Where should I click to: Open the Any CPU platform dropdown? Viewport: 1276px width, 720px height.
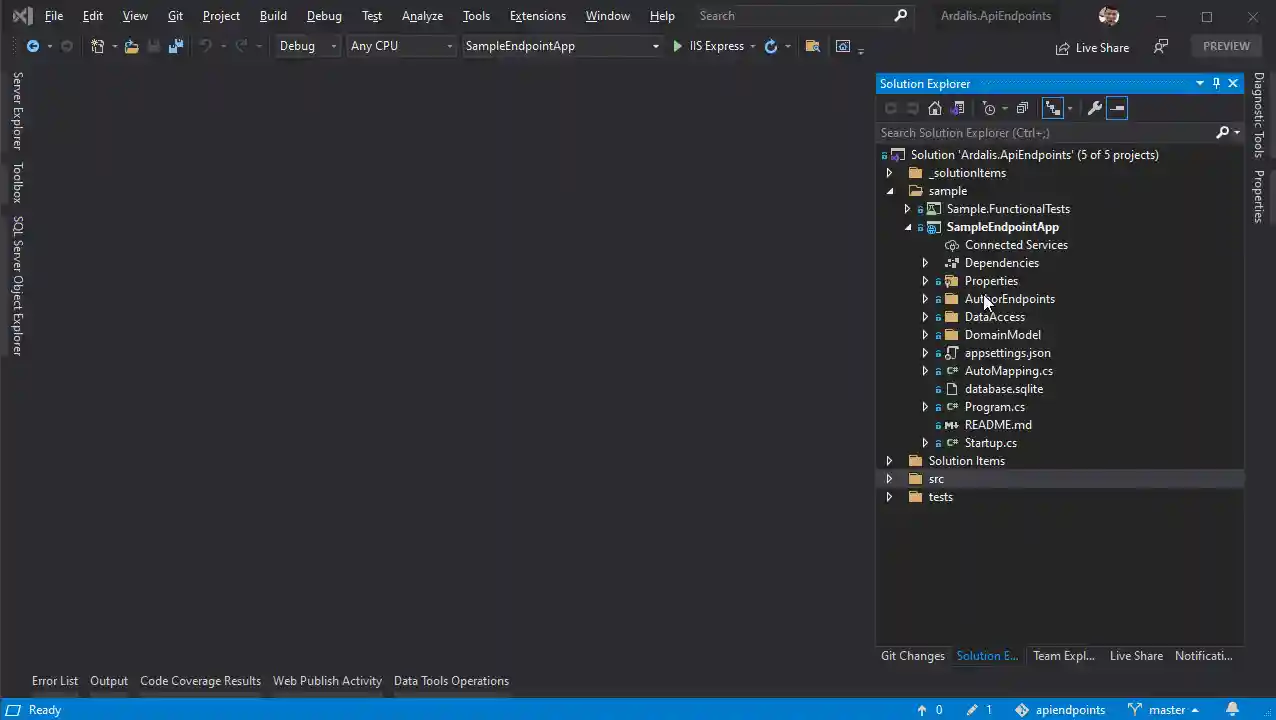402,46
